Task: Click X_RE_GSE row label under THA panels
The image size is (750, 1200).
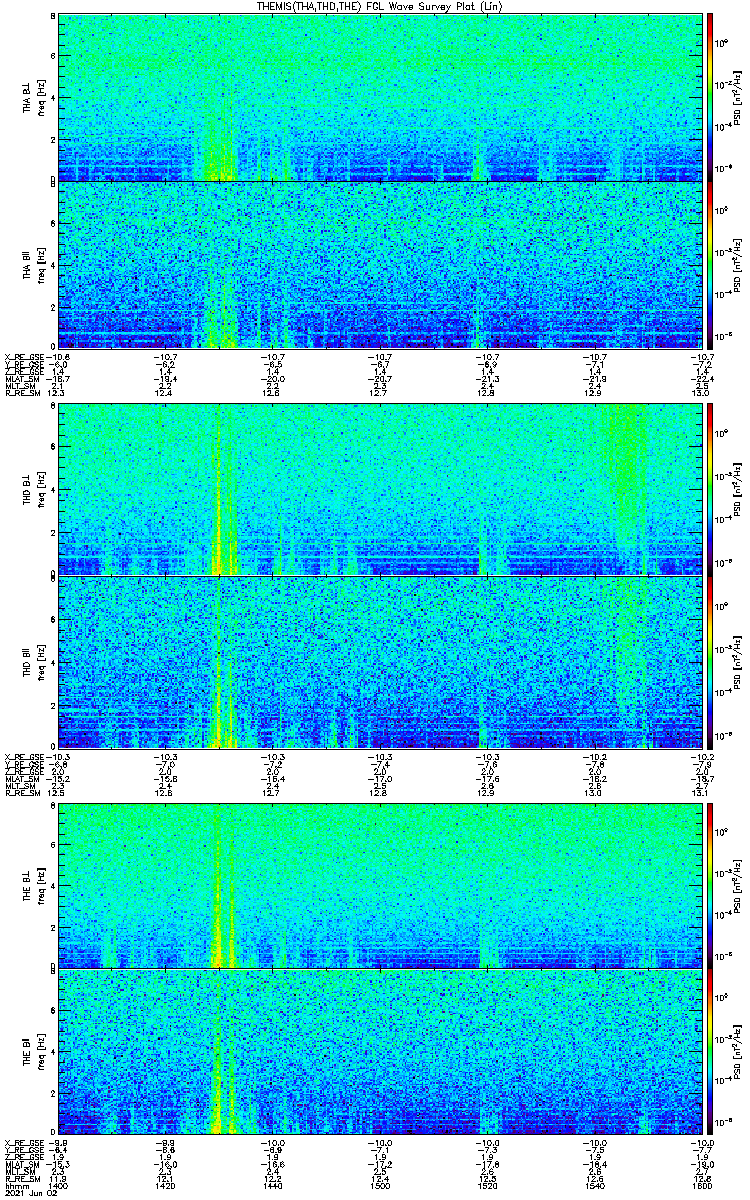Action: 23,356
